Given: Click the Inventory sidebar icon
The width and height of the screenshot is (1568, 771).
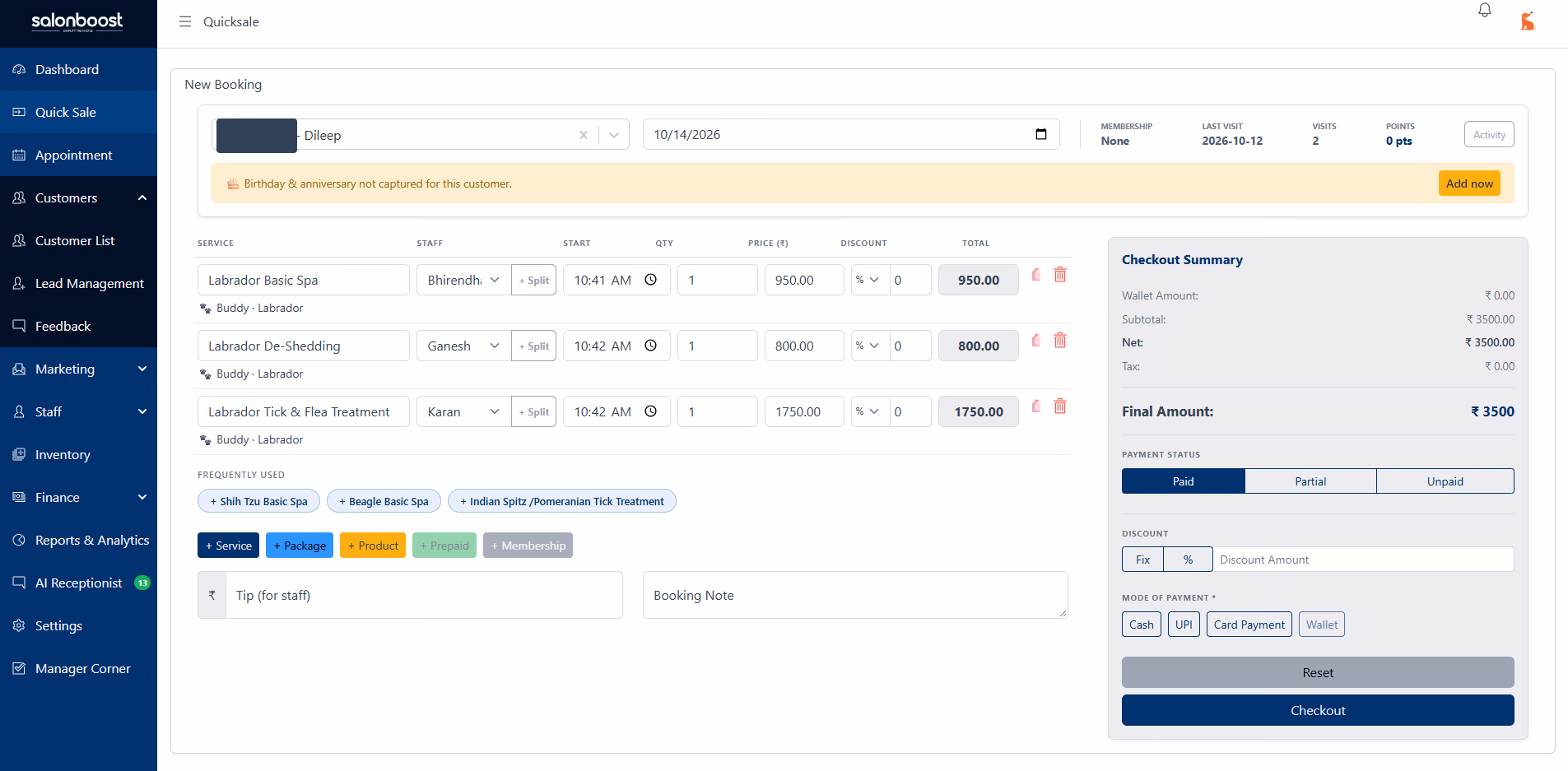Looking at the screenshot, I should click(x=19, y=454).
